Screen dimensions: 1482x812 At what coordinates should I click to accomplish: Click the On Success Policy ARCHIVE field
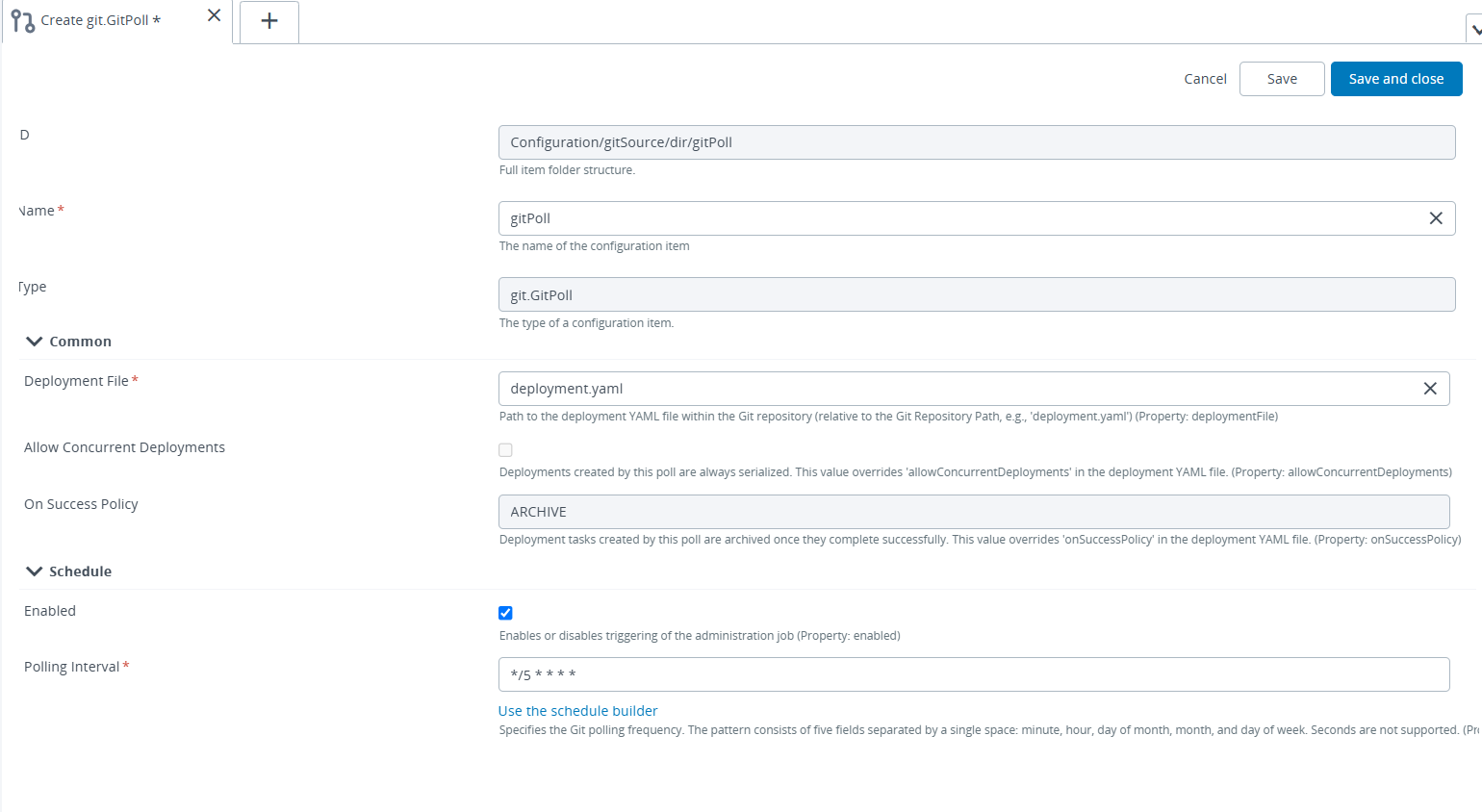[x=974, y=512]
